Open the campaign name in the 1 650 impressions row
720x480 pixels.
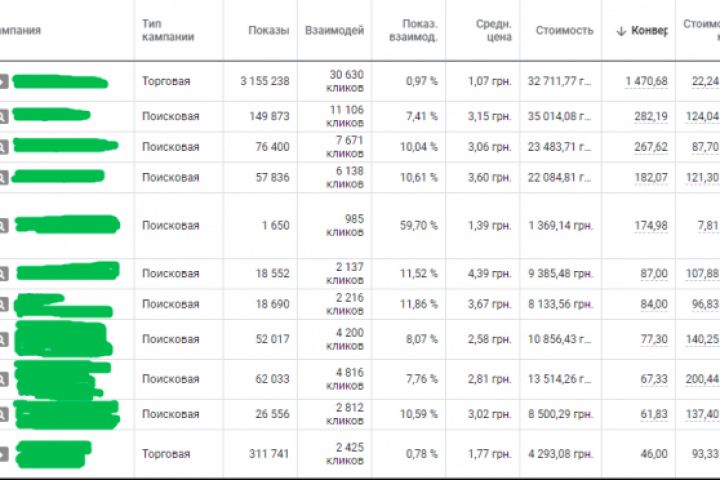click(x=67, y=224)
